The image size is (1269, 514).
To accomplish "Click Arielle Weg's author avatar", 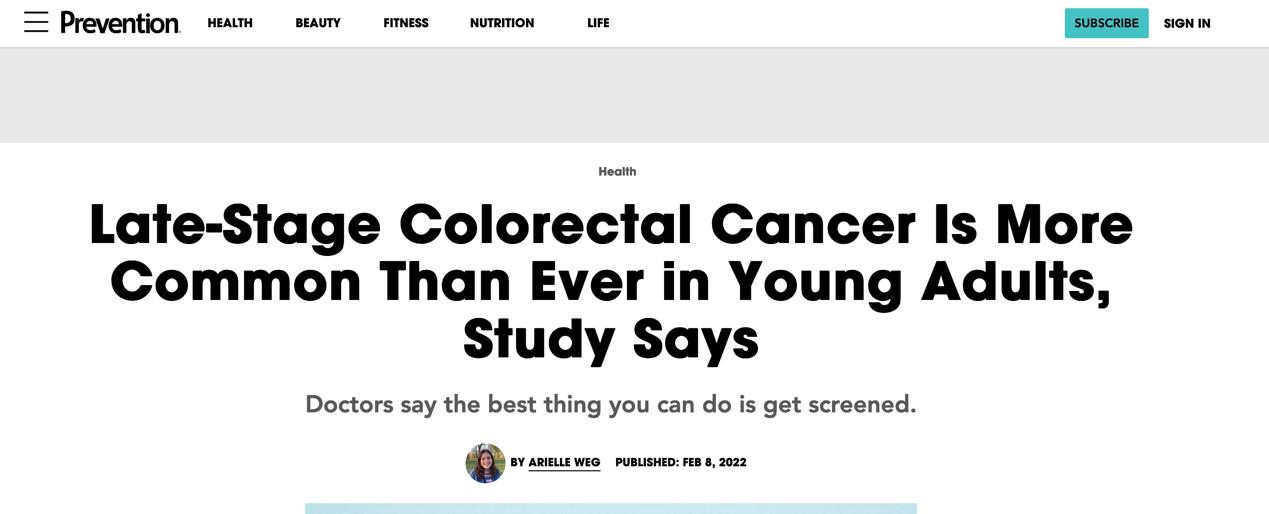I will click(485, 463).
